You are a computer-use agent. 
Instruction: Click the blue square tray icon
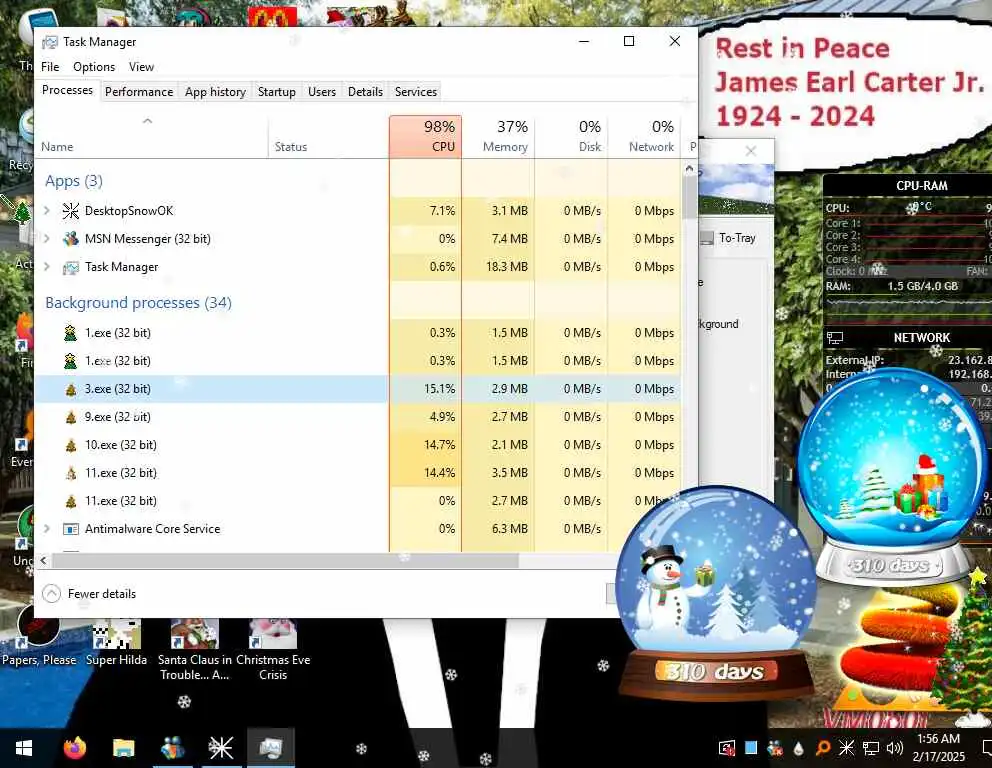pyautogui.click(x=751, y=748)
